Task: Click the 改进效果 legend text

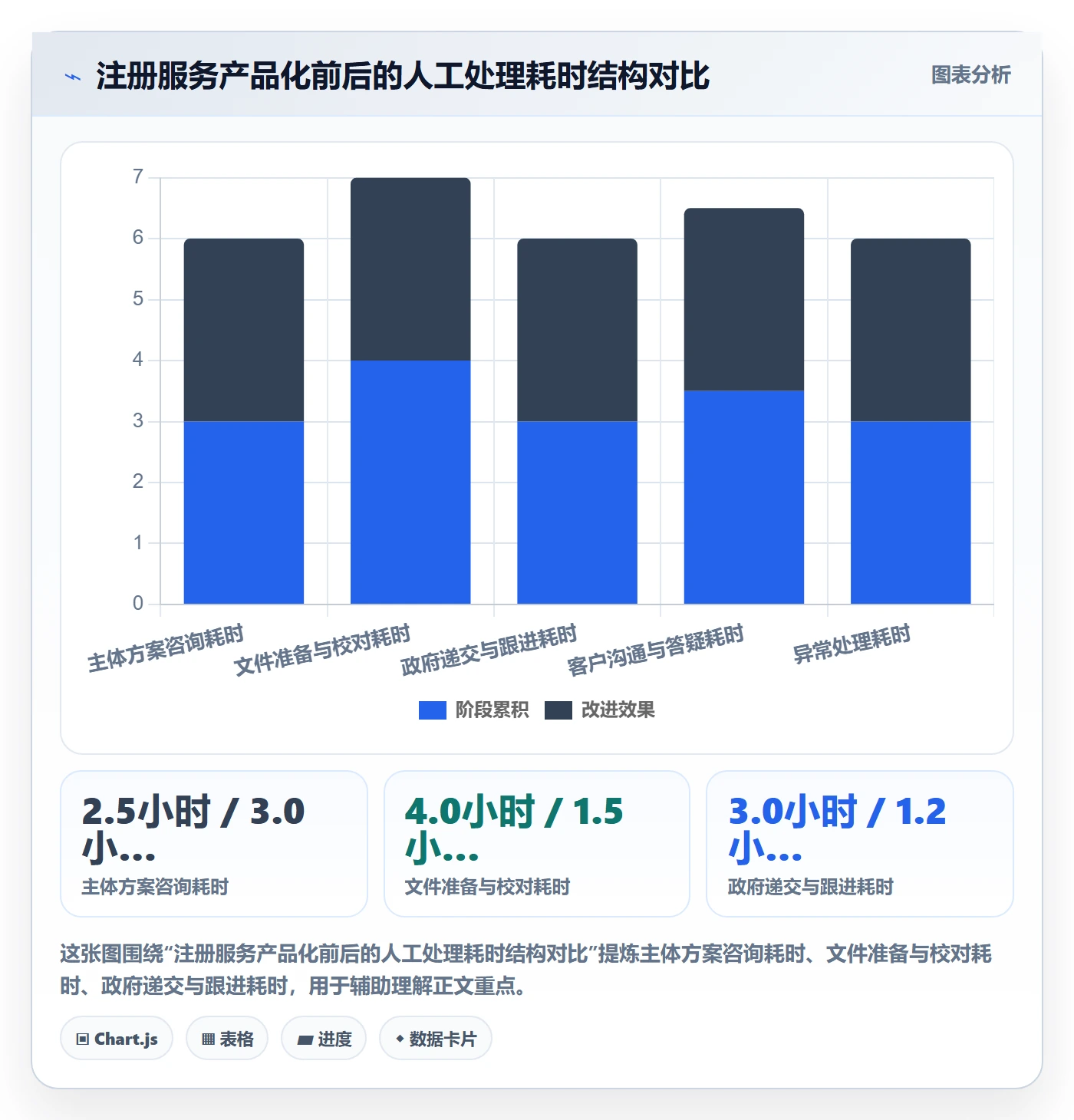Action: pyautogui.click(x=618, y=710)
